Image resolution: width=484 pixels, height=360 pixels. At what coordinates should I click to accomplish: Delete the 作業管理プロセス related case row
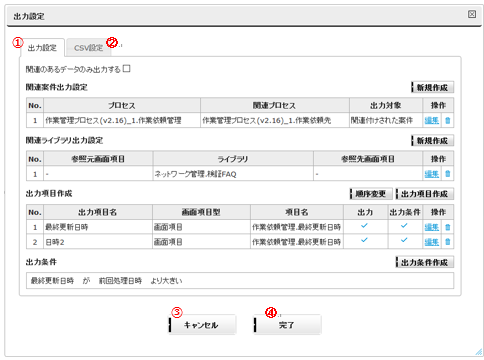coord(447,120)
